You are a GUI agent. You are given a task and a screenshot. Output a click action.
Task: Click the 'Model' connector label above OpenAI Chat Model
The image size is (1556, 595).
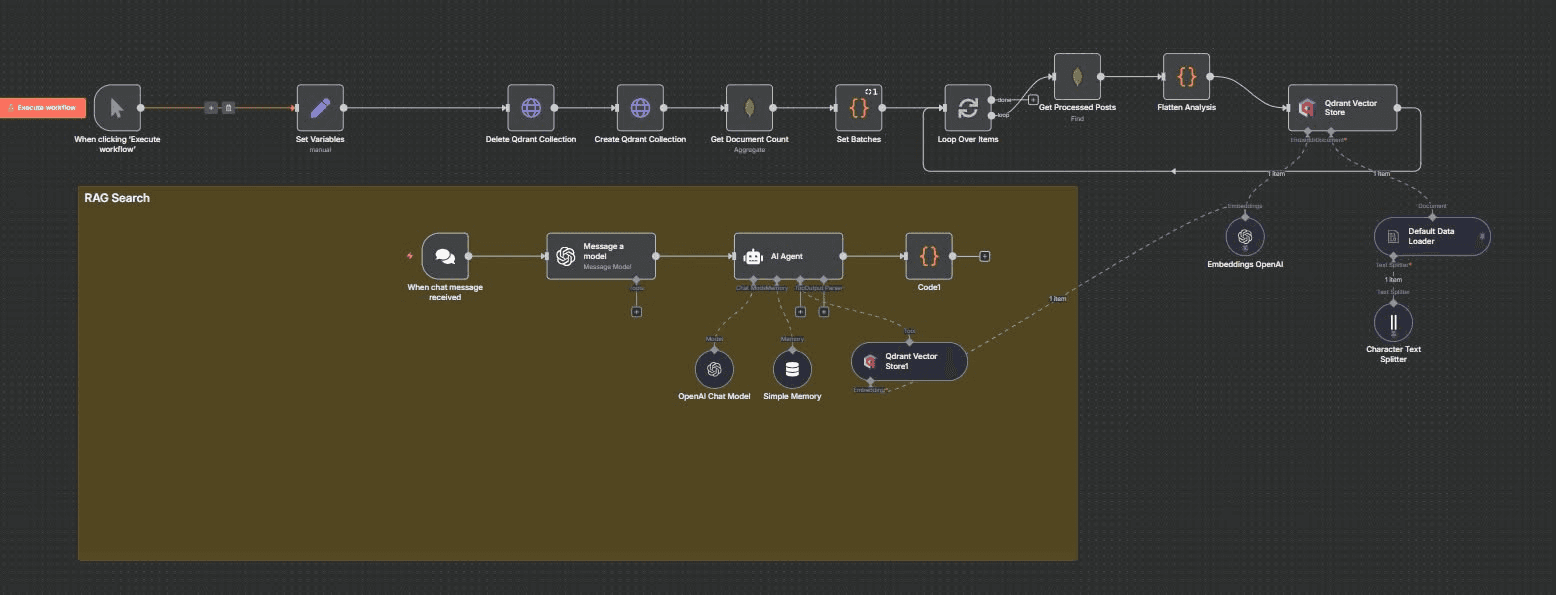click(714, 339)
